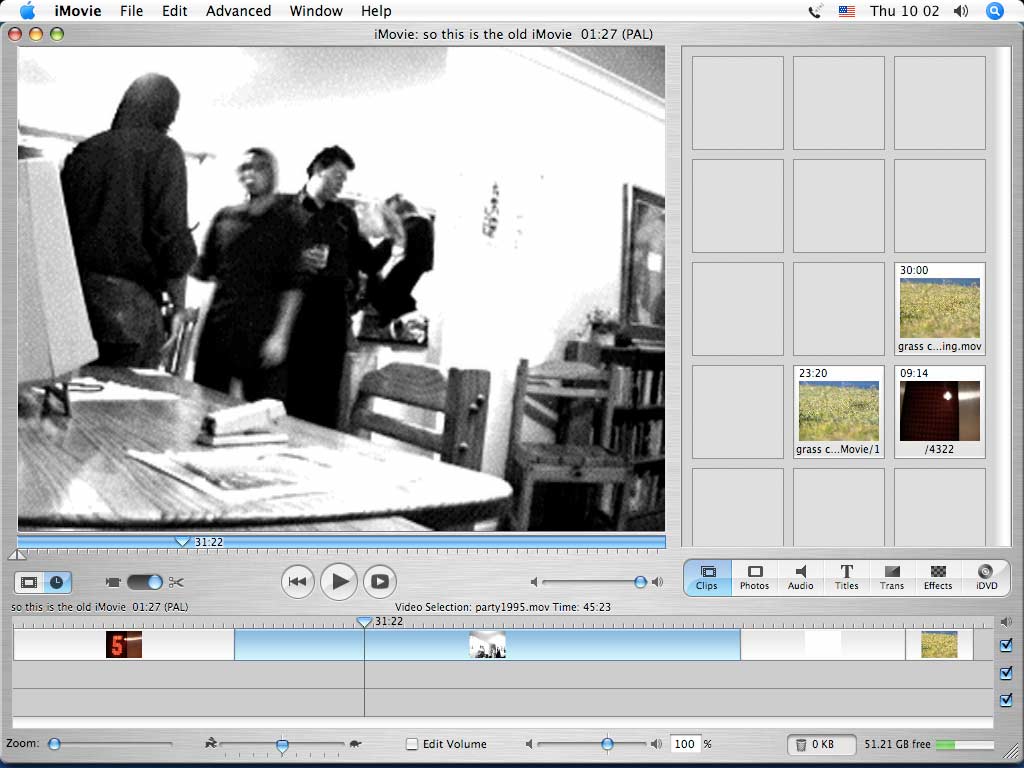Toggle camera/edit mode switch
This screenshot has width=1024, height=768.
pyautogui.click(x=145, y=582)
